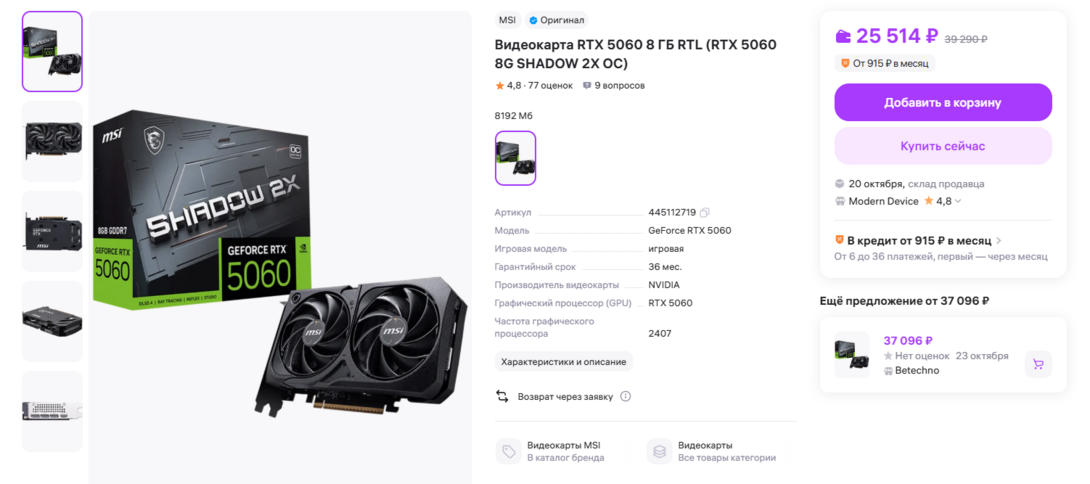
Task: Open the В кредит от 915 ₽ arrow
Action: click(999, 241)
